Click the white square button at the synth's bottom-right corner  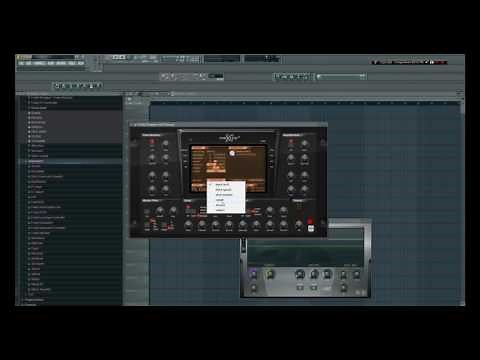(x=311, y=228)
